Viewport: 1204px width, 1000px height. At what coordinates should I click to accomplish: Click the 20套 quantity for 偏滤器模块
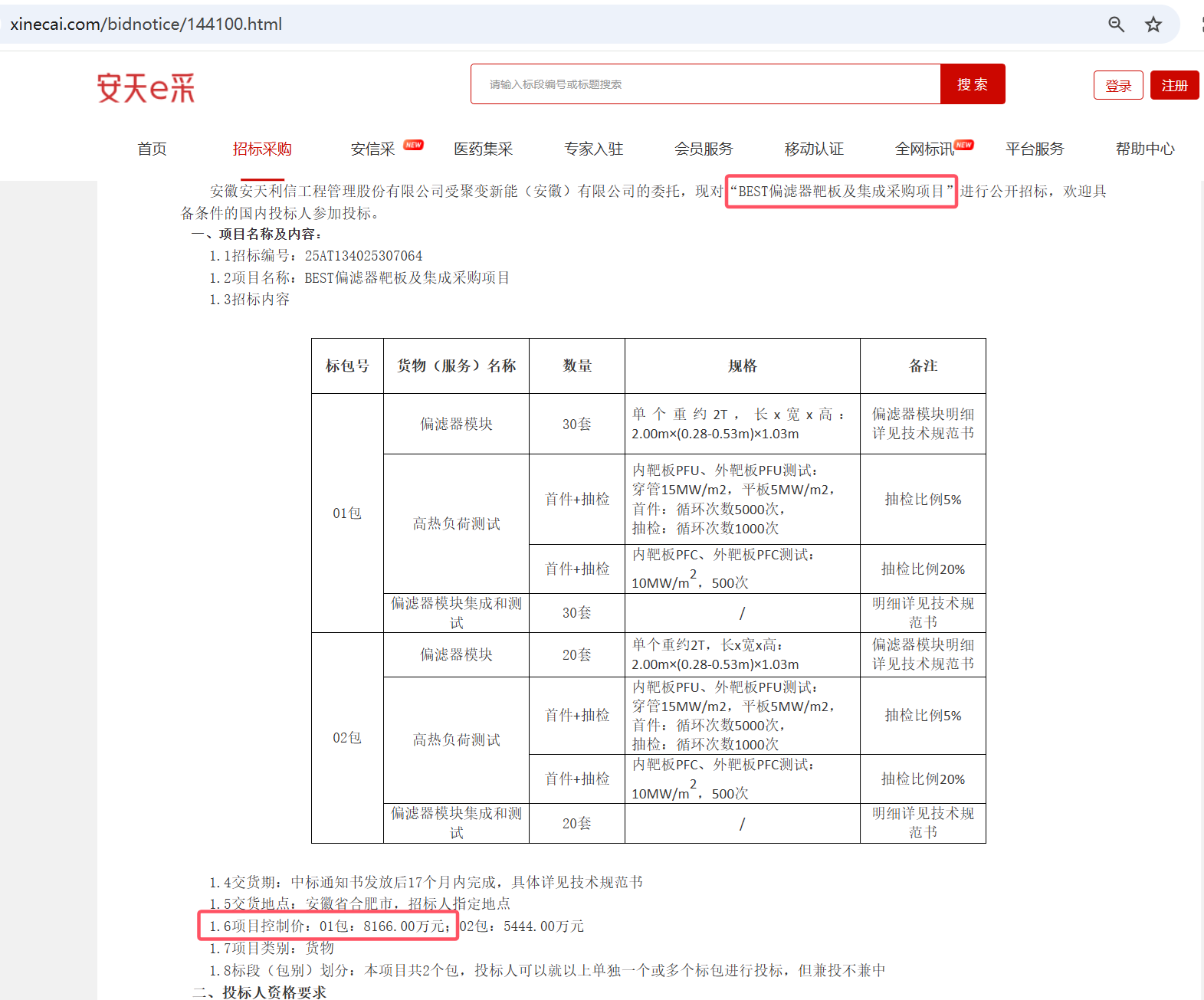click(577, 654)
